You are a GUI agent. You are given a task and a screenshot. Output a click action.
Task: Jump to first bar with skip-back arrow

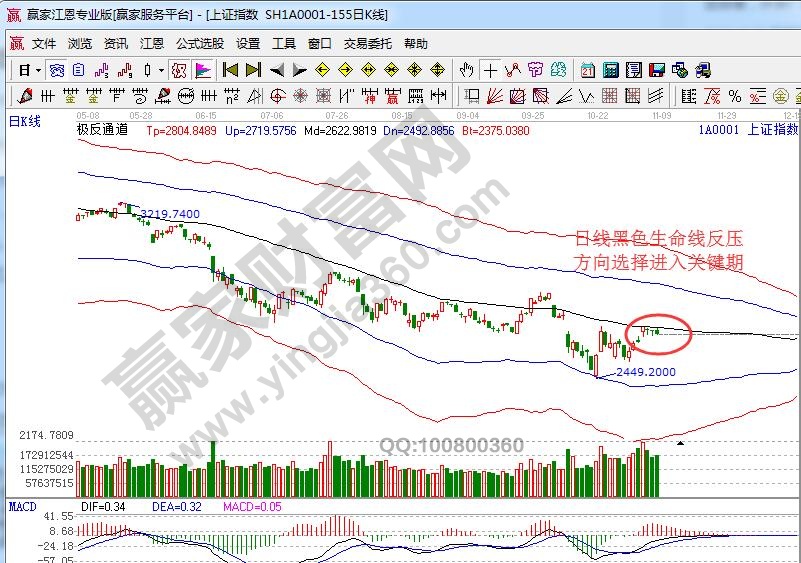click(230, 70)
